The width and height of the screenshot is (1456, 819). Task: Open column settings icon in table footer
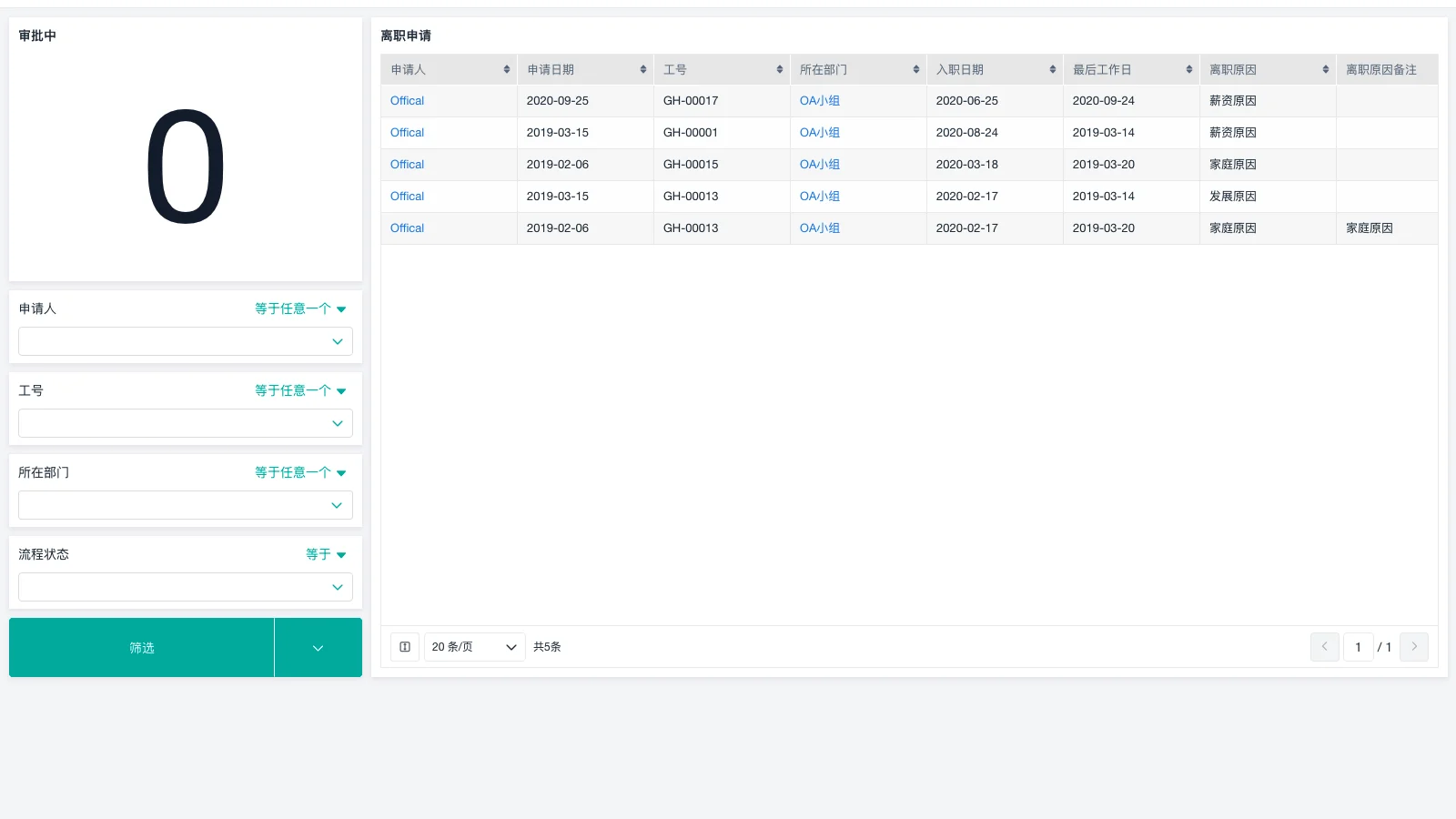(x=405, y=647)
